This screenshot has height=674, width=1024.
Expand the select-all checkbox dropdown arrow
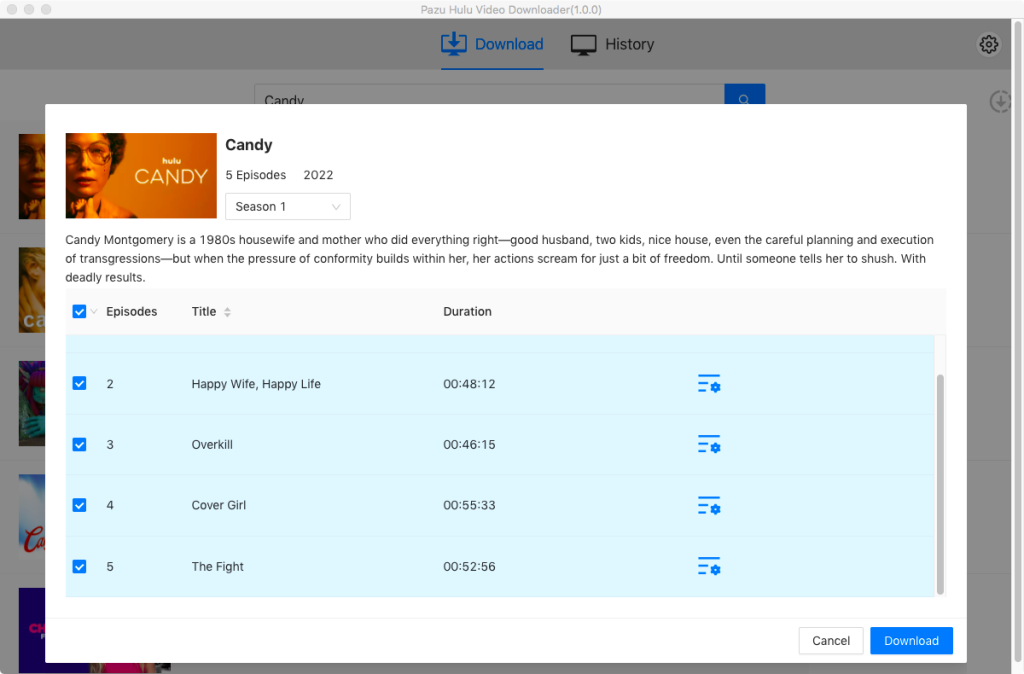(94, 312)
